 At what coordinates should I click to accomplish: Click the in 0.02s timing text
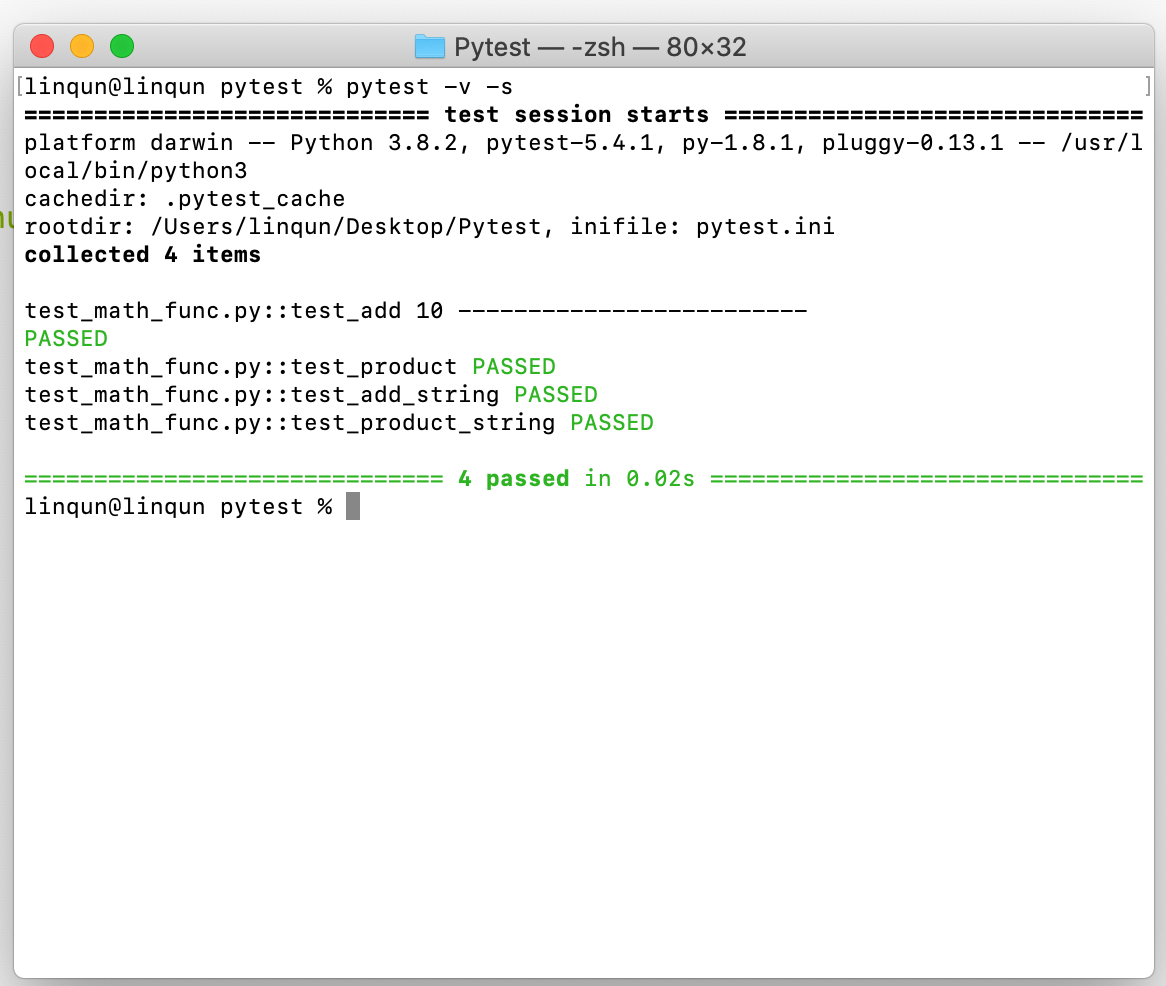(641, 478)
